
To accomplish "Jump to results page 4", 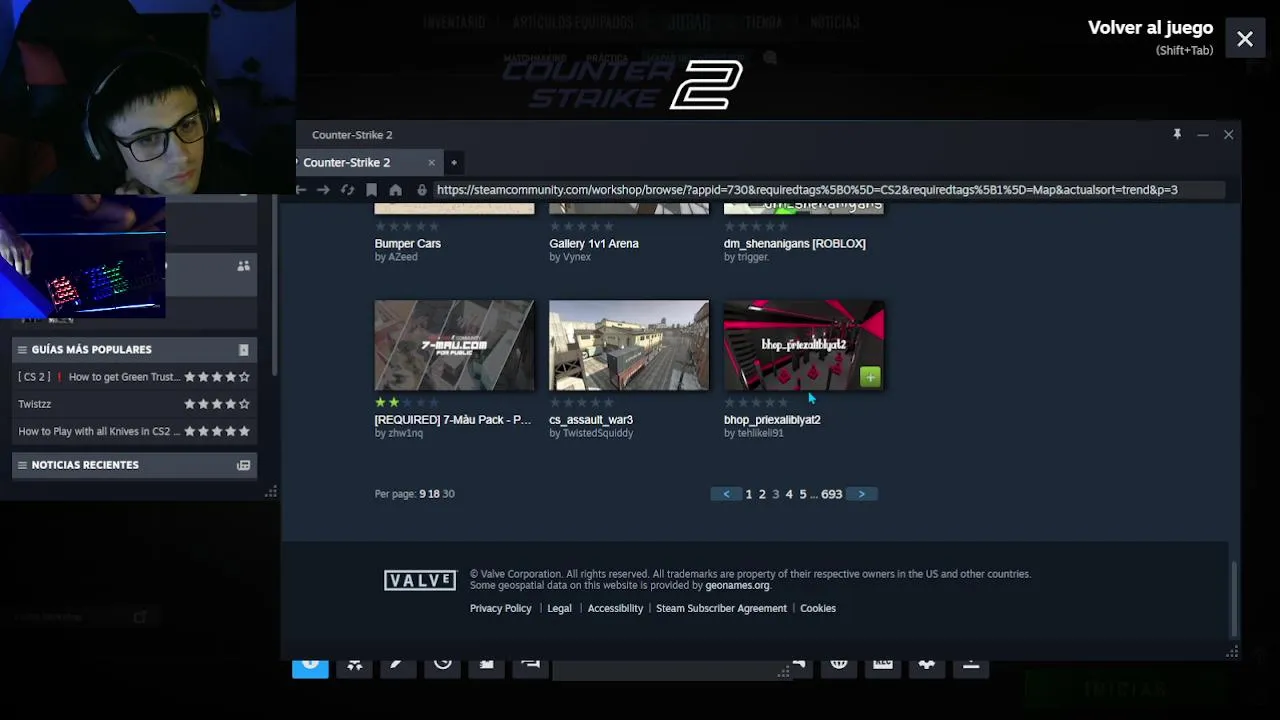I will point(789,494).
